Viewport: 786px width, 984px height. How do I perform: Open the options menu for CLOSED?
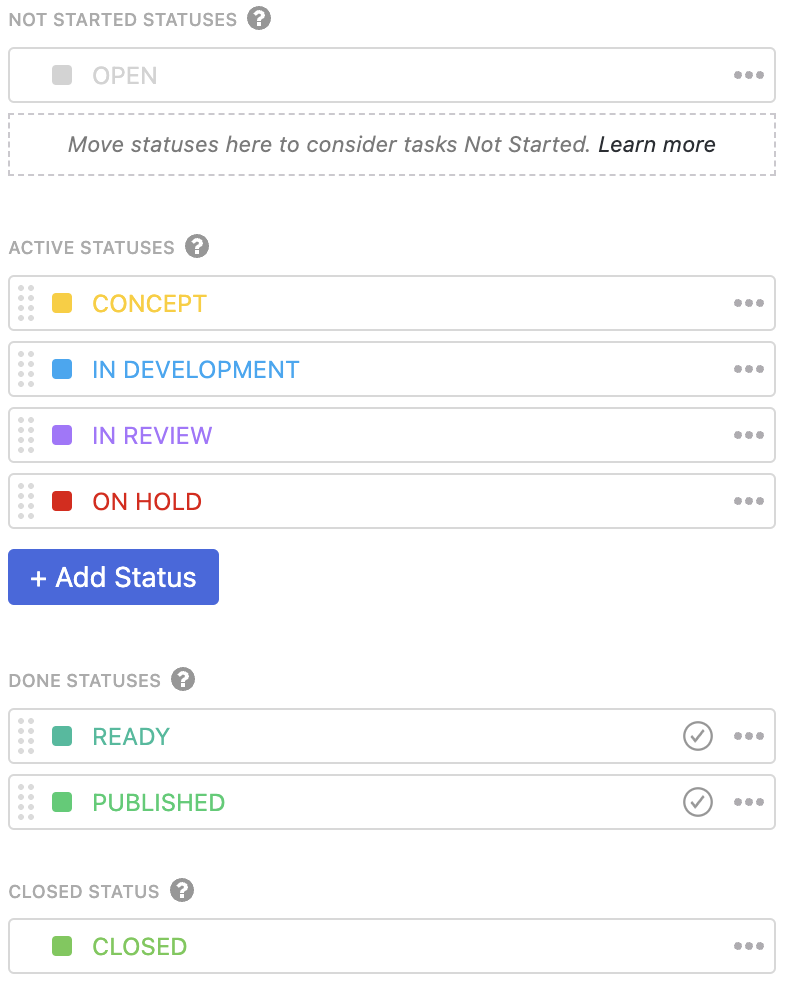[x=748, y=945]
